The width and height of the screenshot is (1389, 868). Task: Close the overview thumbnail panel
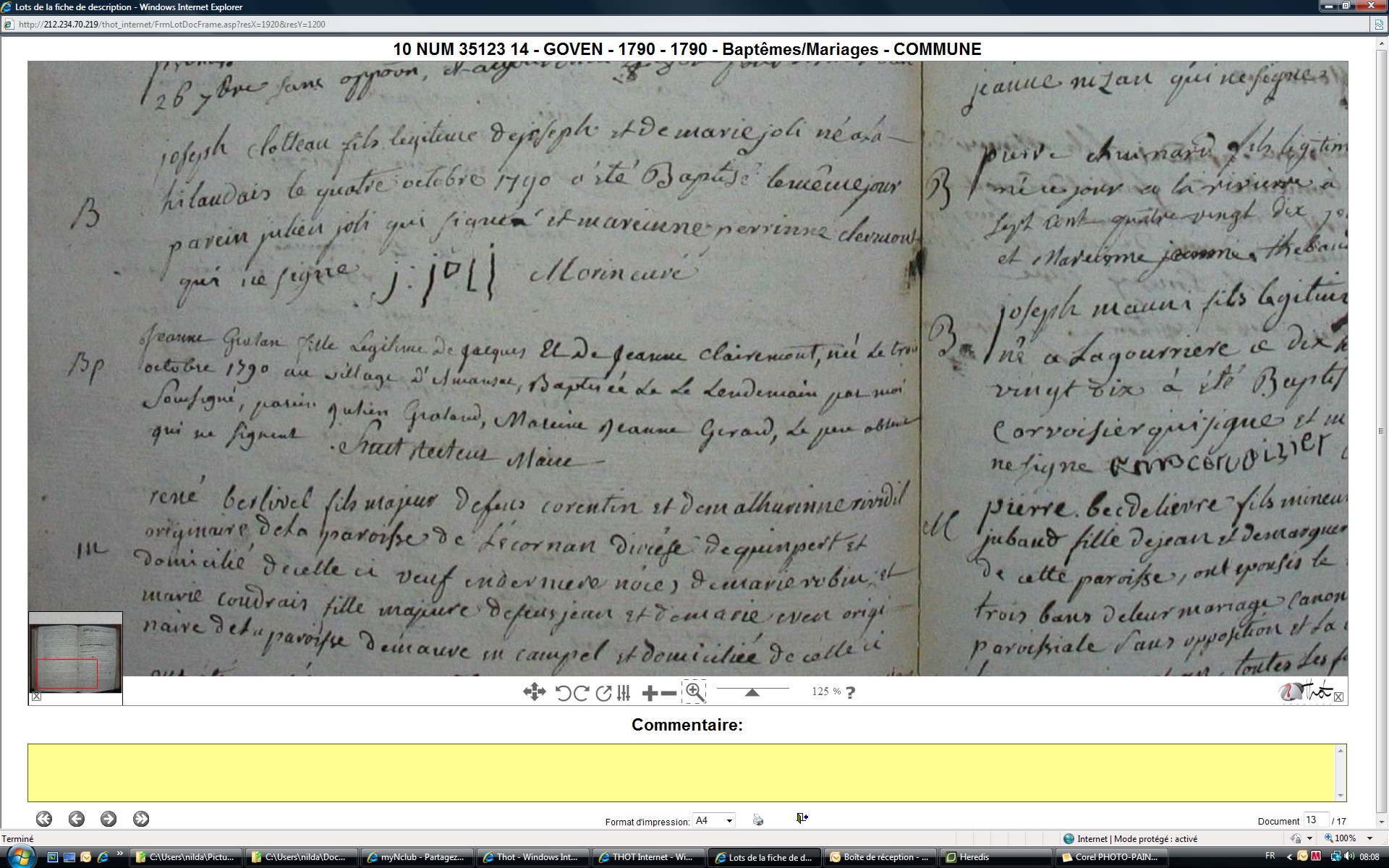[x=36, y=697]
